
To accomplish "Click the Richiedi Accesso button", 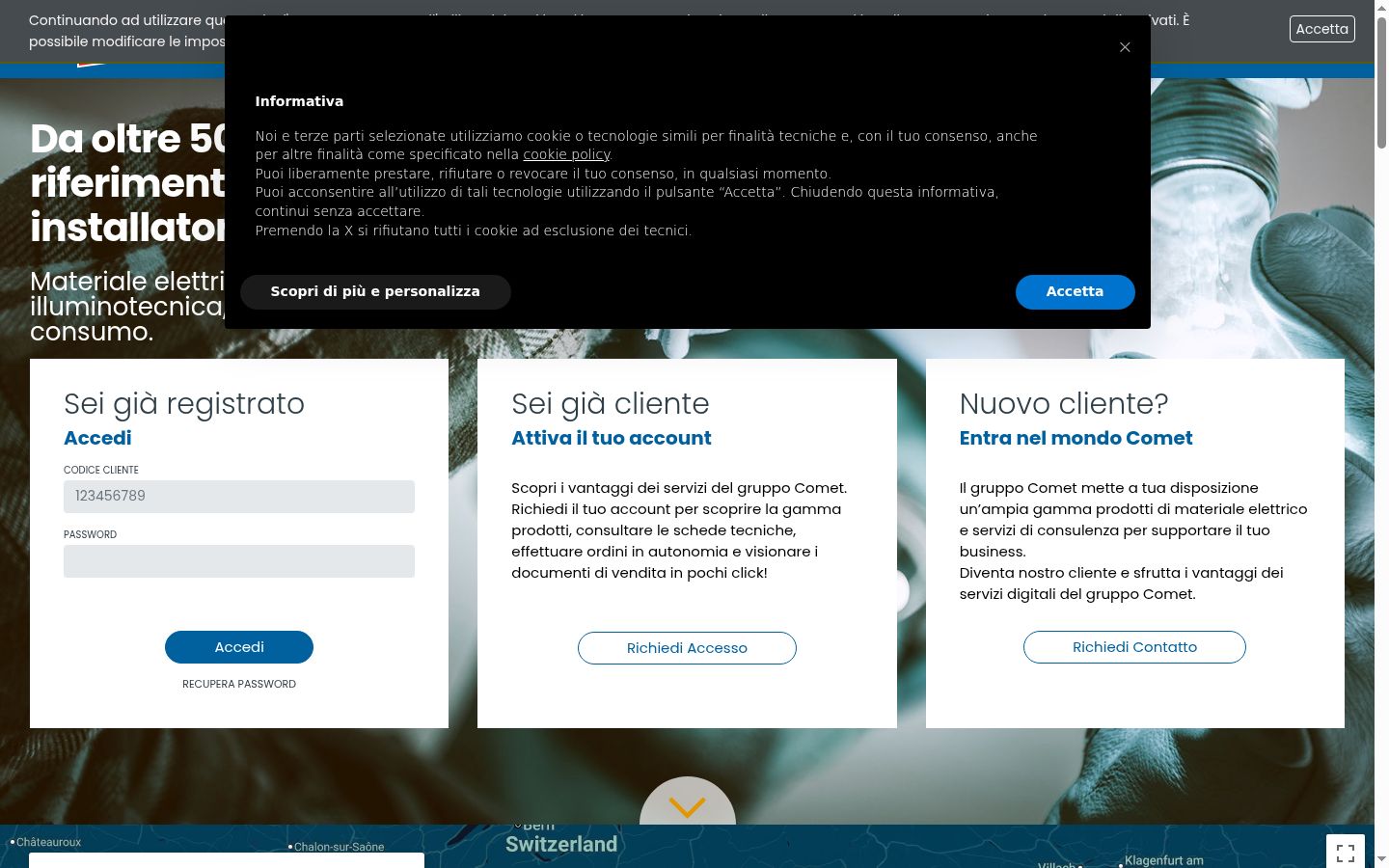I will pyautogui.click(x=687, y=648).
